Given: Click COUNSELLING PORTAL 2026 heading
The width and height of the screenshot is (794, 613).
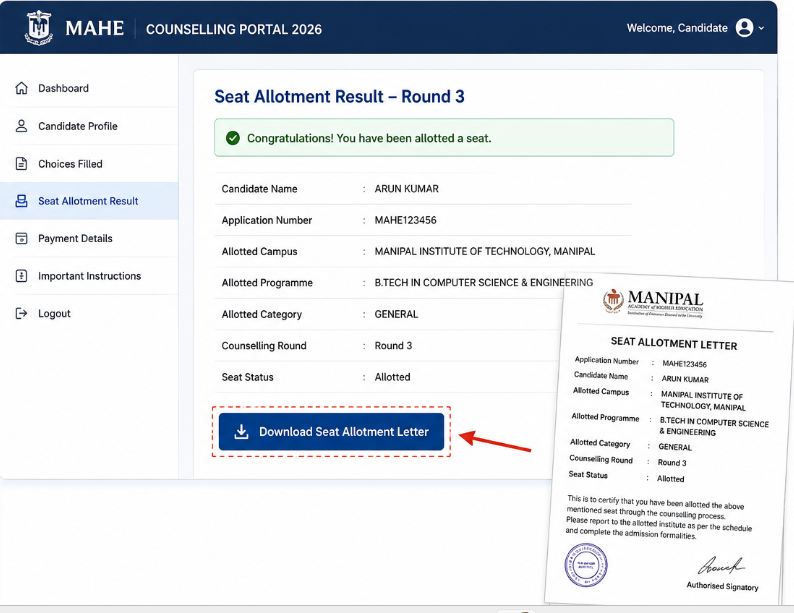Looking at the screenshot, I should click(234, 29).
